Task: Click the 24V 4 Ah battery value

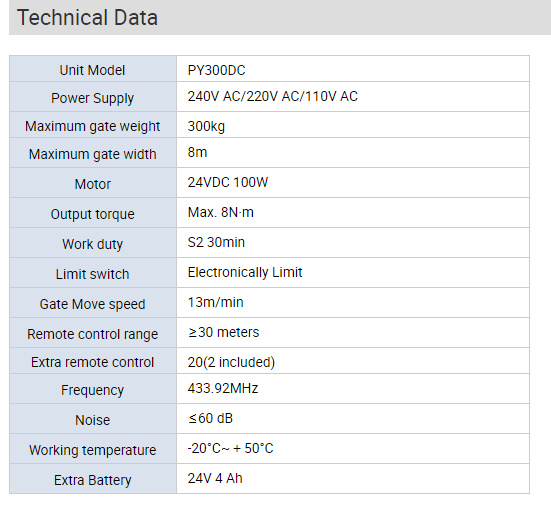Action: 215,479
